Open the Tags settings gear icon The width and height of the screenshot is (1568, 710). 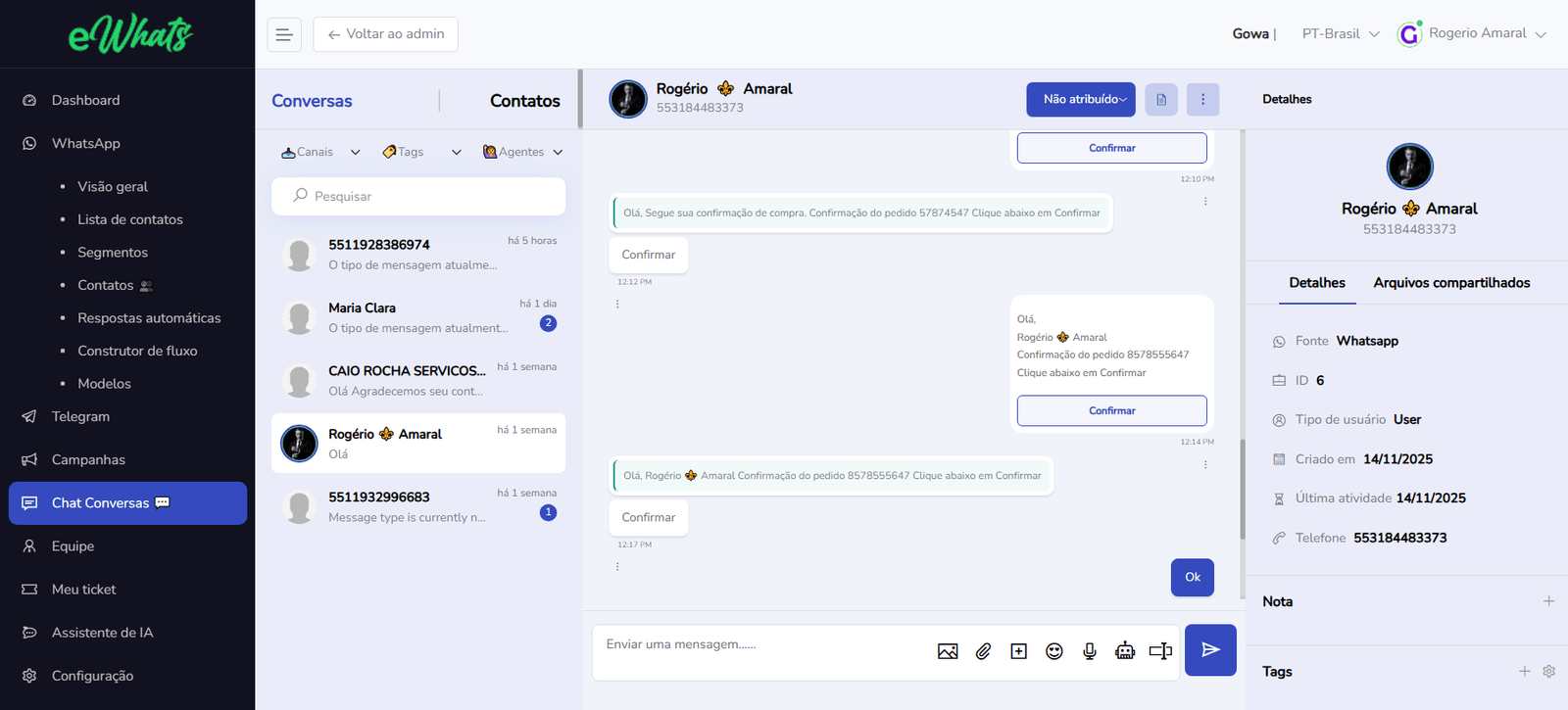point(1548,671)
